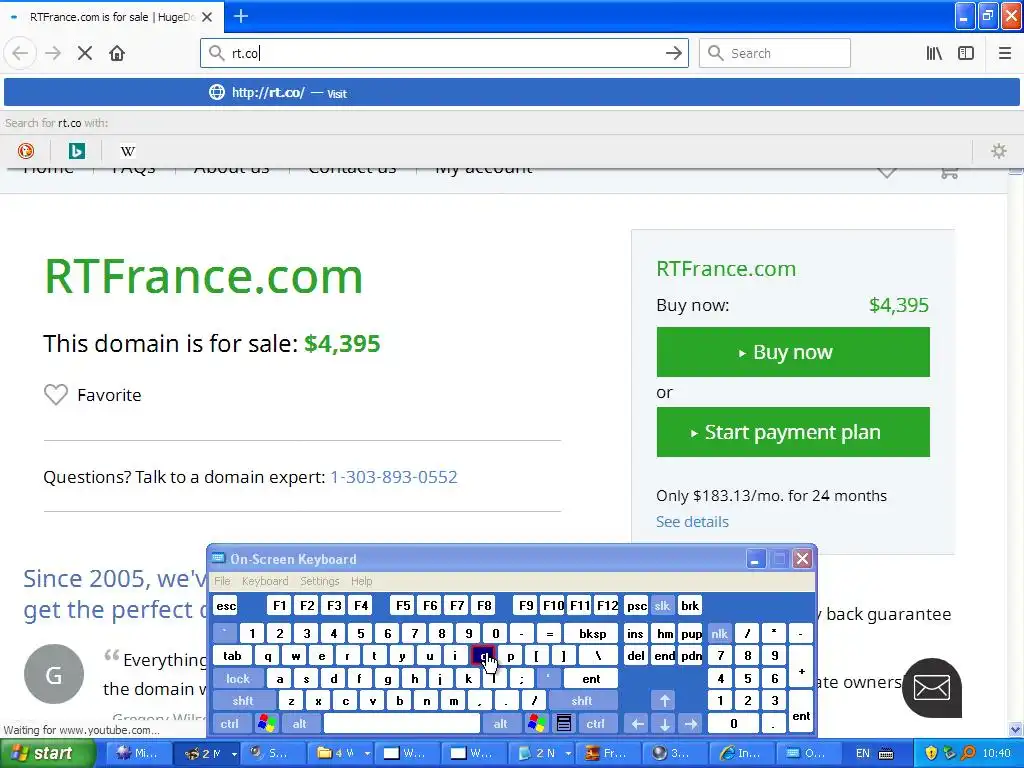
Task: Click the left arrow key on keyboard
Action: (637, 724)
